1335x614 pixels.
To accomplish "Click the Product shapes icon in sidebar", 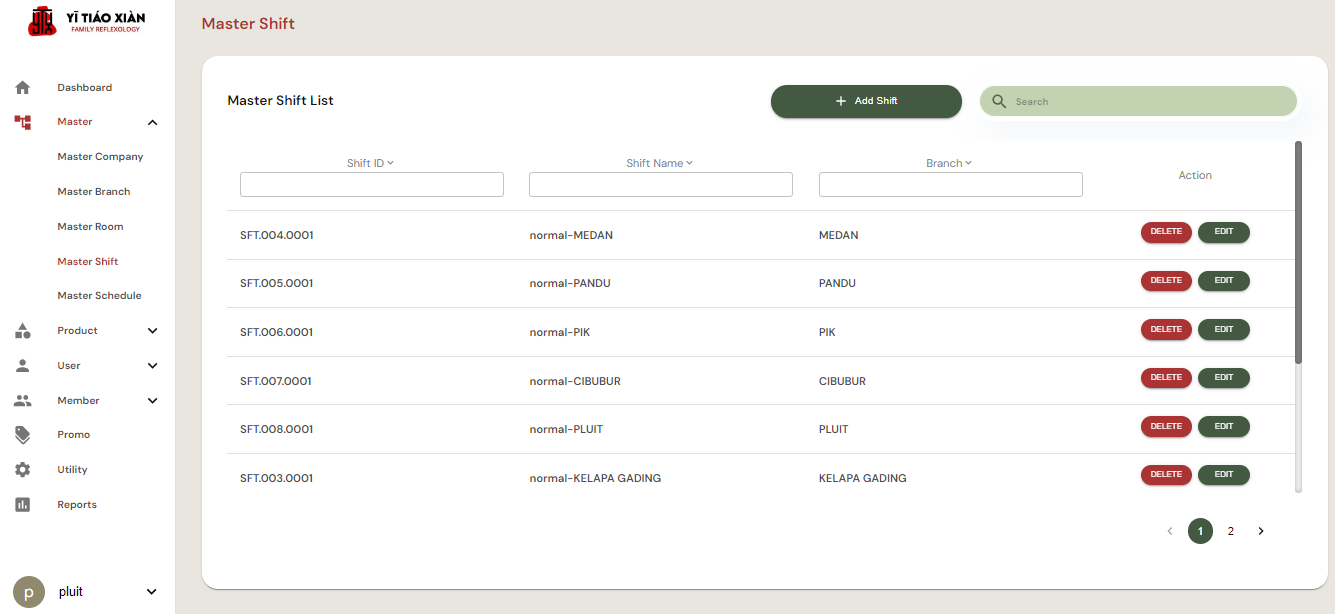I will point(23,331).
